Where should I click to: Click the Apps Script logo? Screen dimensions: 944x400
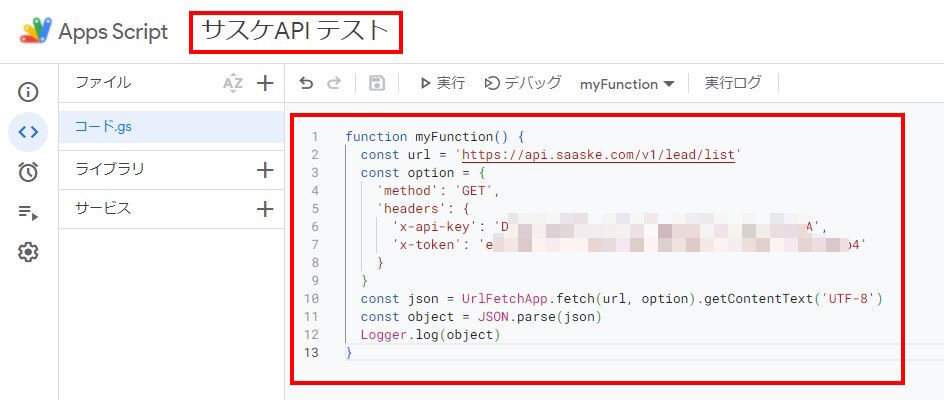[35, 31]
